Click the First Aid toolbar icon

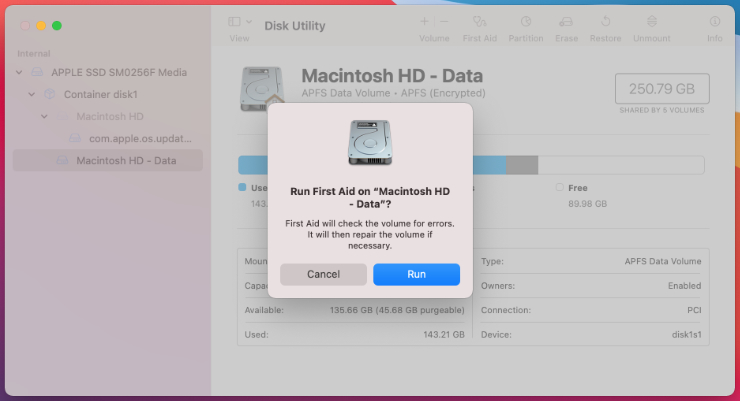(x=479, y=22)
